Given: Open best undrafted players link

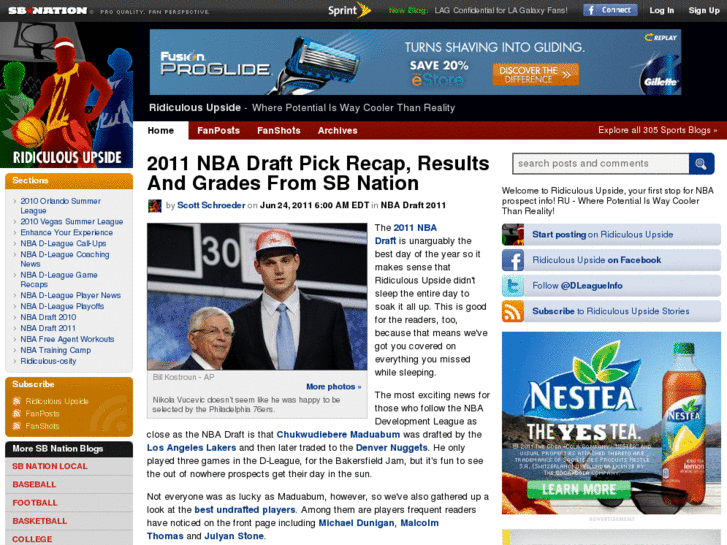Looking at the screenshot, I should [x=244, y=510].
